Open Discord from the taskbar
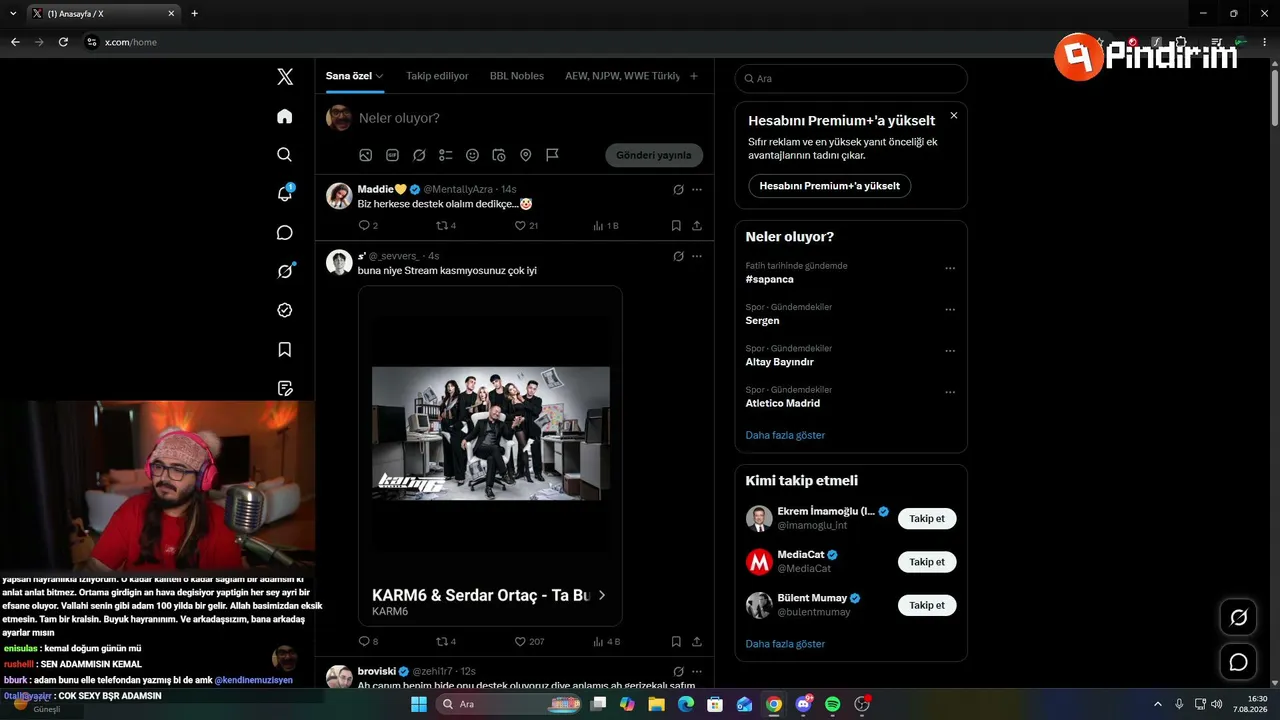This screenshot has height=720, width=1280. click(803, 704)
